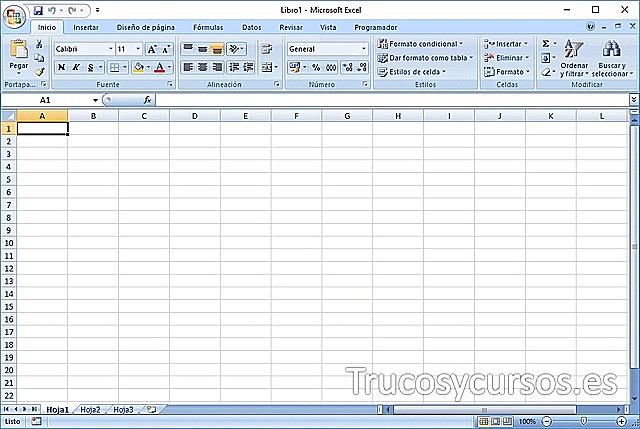
Task: Select column D header
Action: point(195,116)
